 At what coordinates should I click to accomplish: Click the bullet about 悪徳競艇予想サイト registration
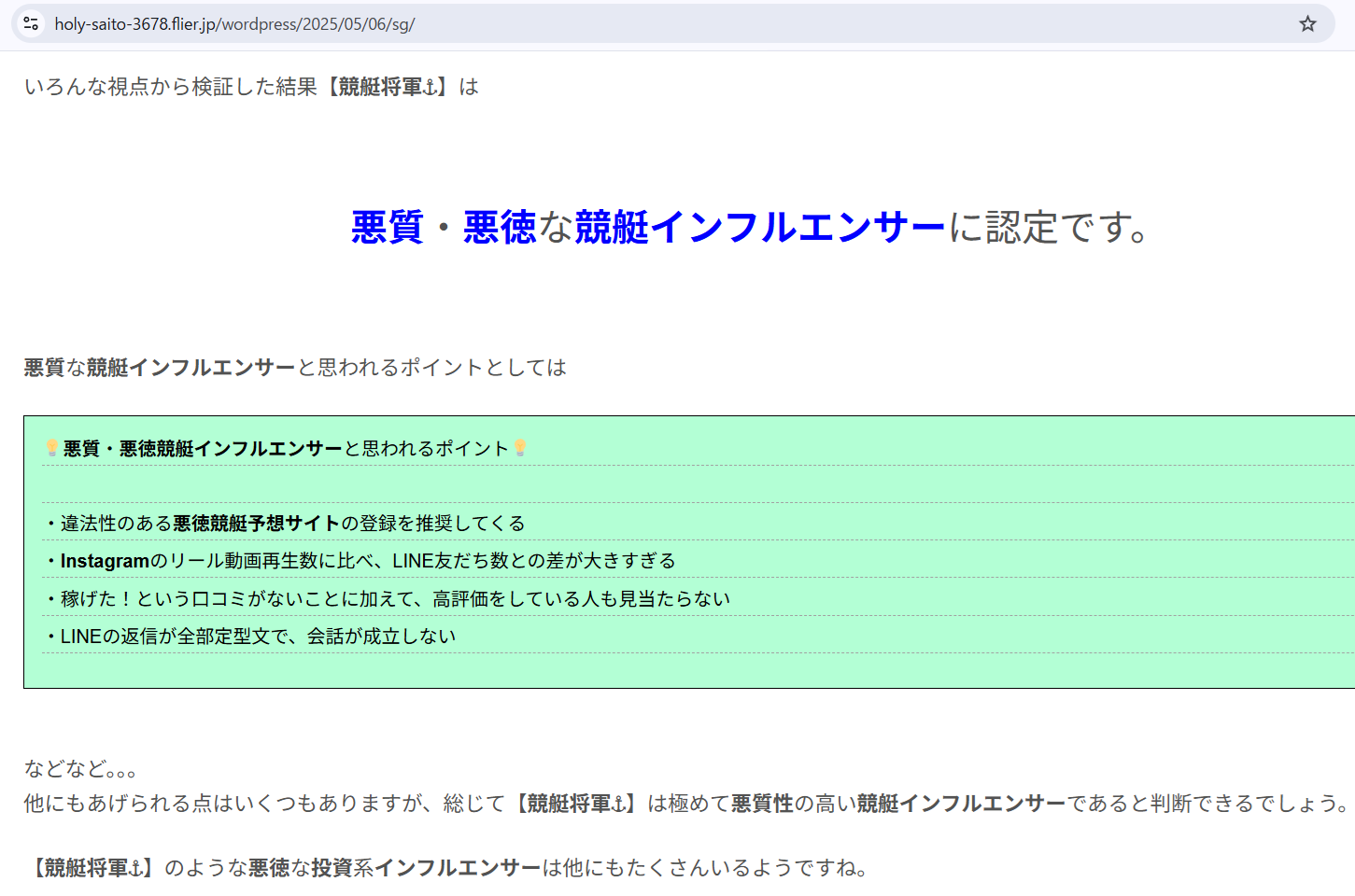pos(291,524)
